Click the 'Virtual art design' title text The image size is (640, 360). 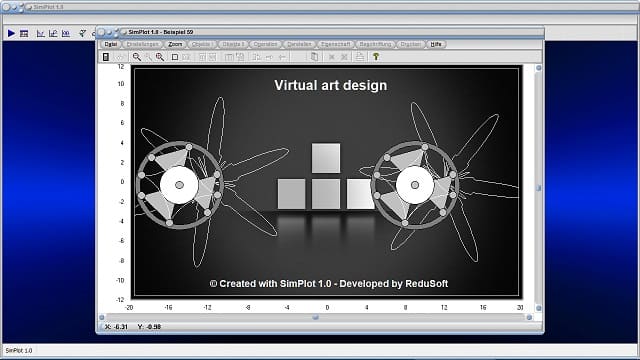point(331,85)
